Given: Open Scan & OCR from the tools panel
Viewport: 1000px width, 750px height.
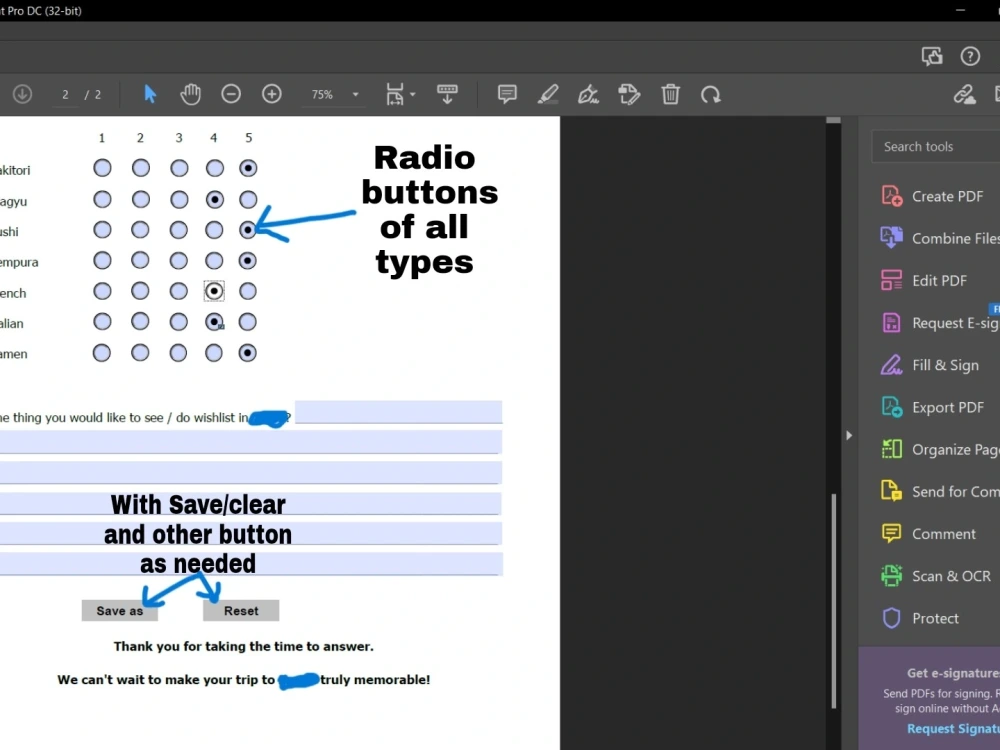Looking at the screenshot, I should [x=940, y=576].
